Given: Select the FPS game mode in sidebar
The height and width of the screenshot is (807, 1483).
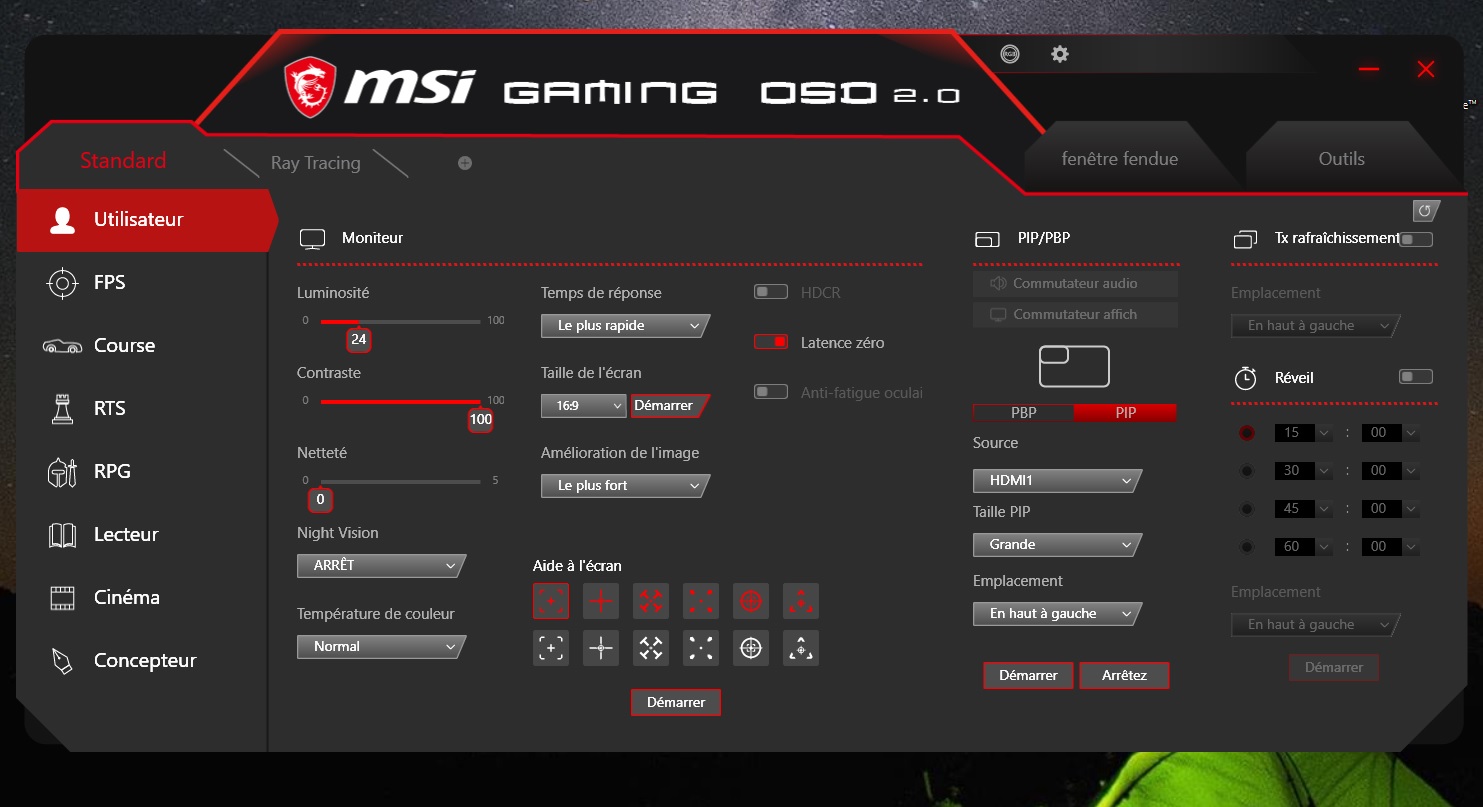Looking at the screenshot, I should tap(110, 282).
